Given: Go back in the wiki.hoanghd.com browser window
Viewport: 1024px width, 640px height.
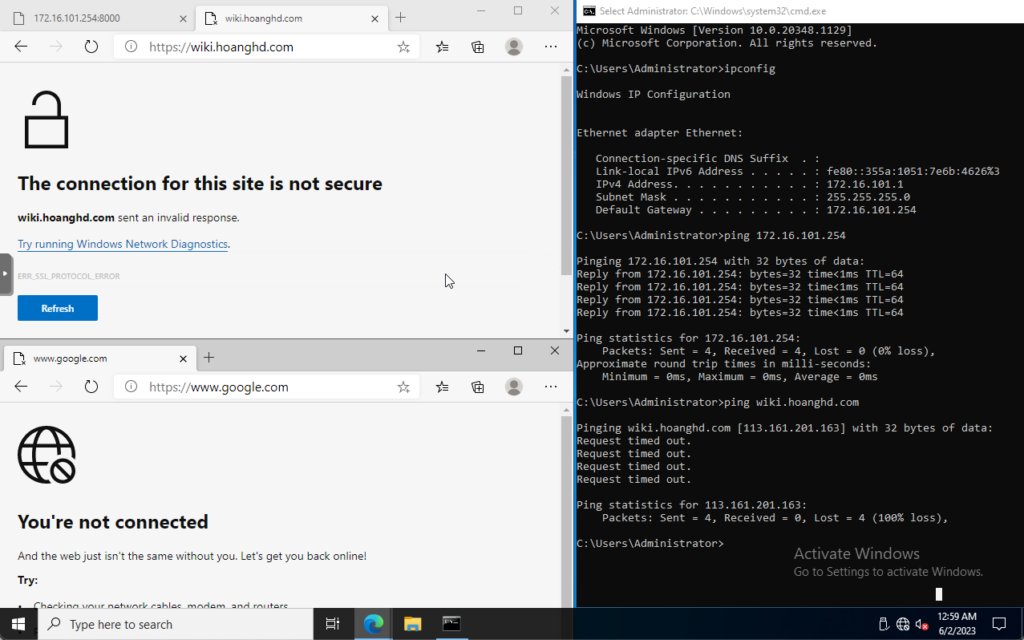Looking at the screenshot, I should [21, 46].
